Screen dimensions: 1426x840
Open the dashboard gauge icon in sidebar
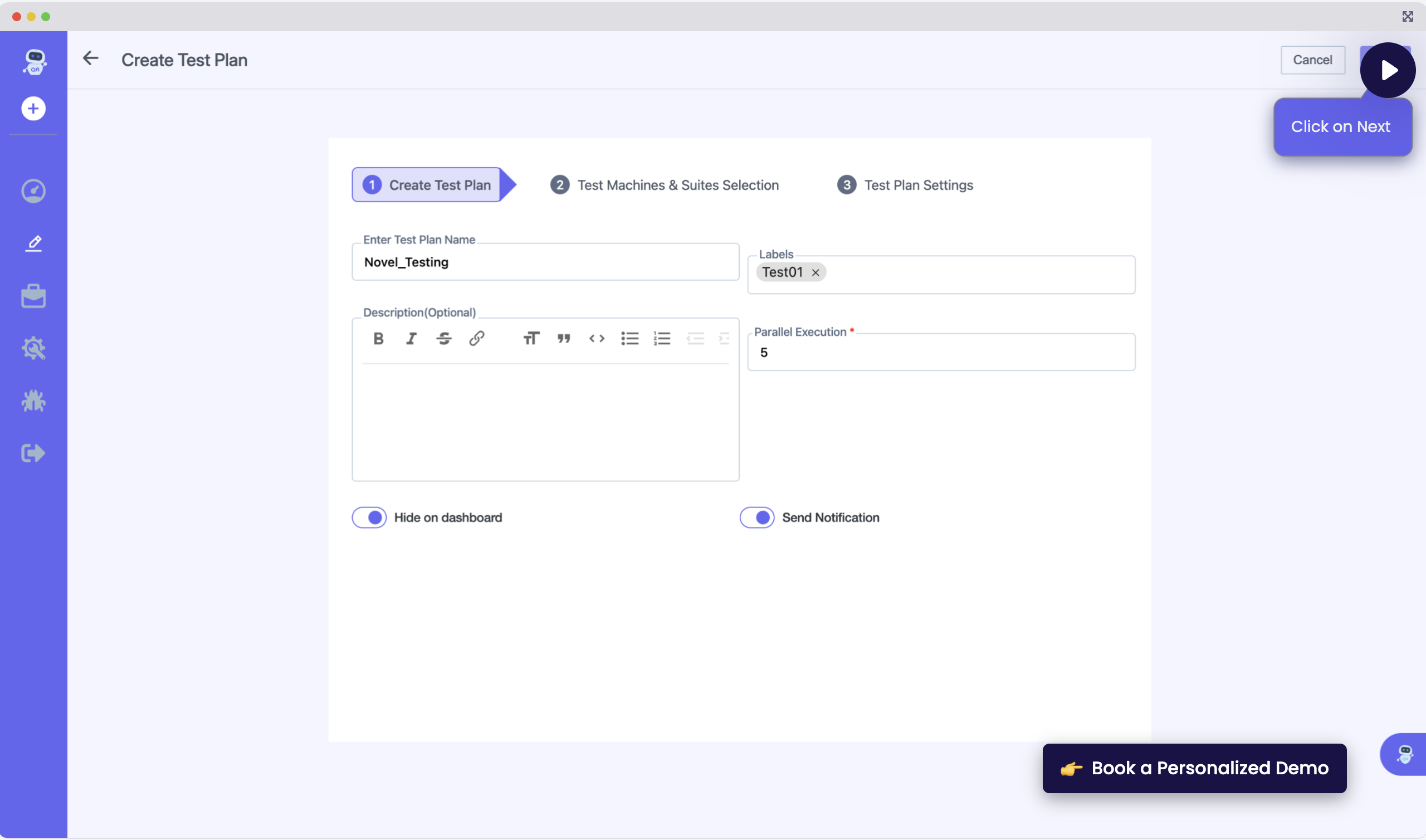click(33, 191)
